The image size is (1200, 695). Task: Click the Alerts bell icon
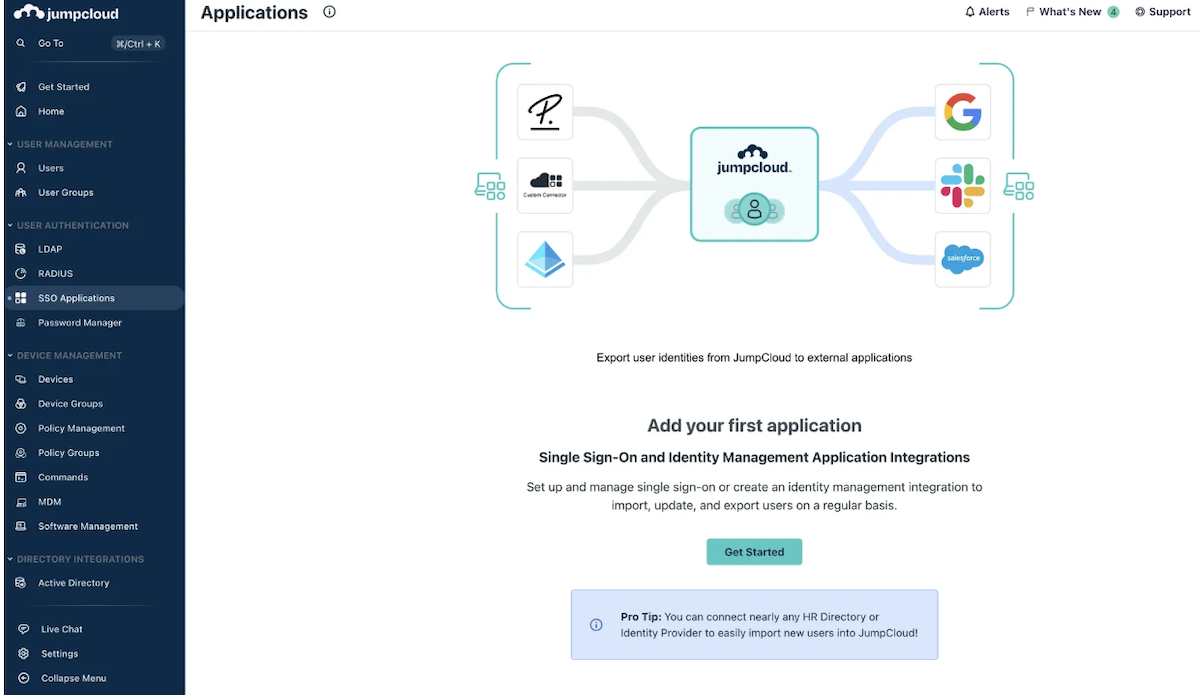(x=987, y=11)
